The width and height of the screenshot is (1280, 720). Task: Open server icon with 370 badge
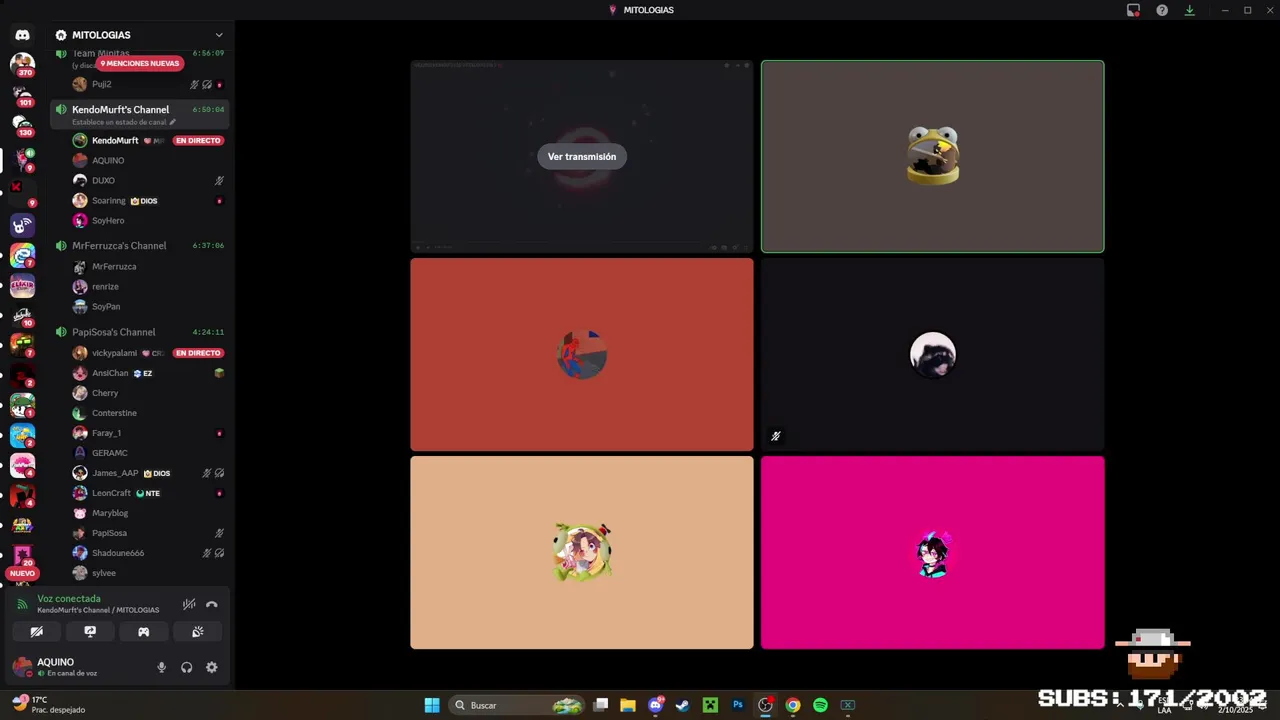pyautogui.click(x=22, y=64)
